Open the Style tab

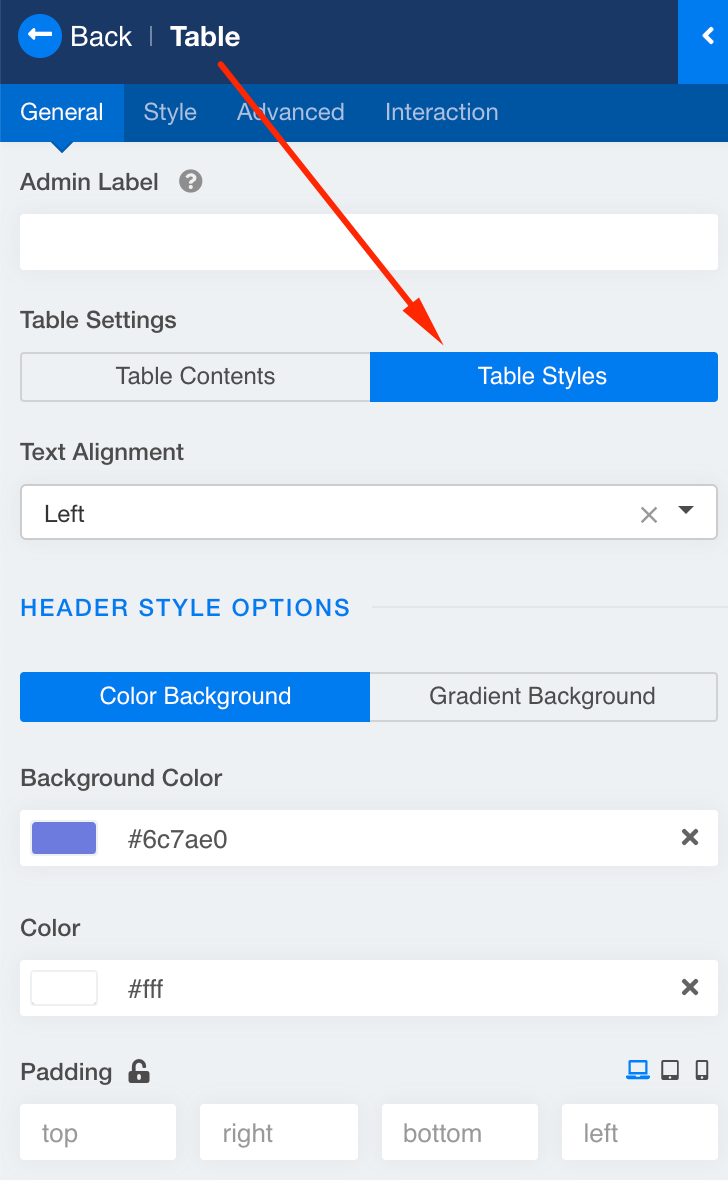coord(170,112)
